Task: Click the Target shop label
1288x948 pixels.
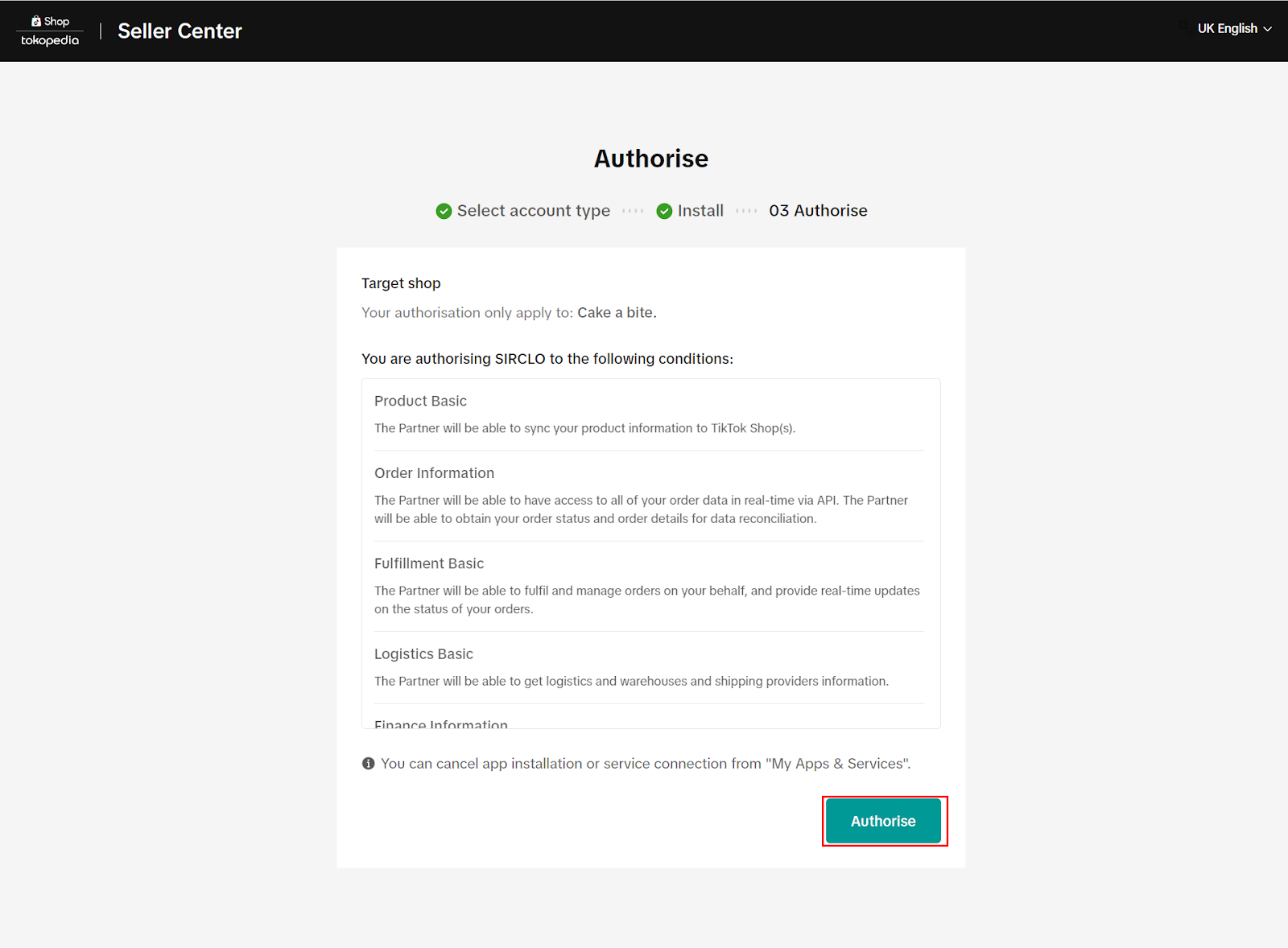Action: (401, 283)
